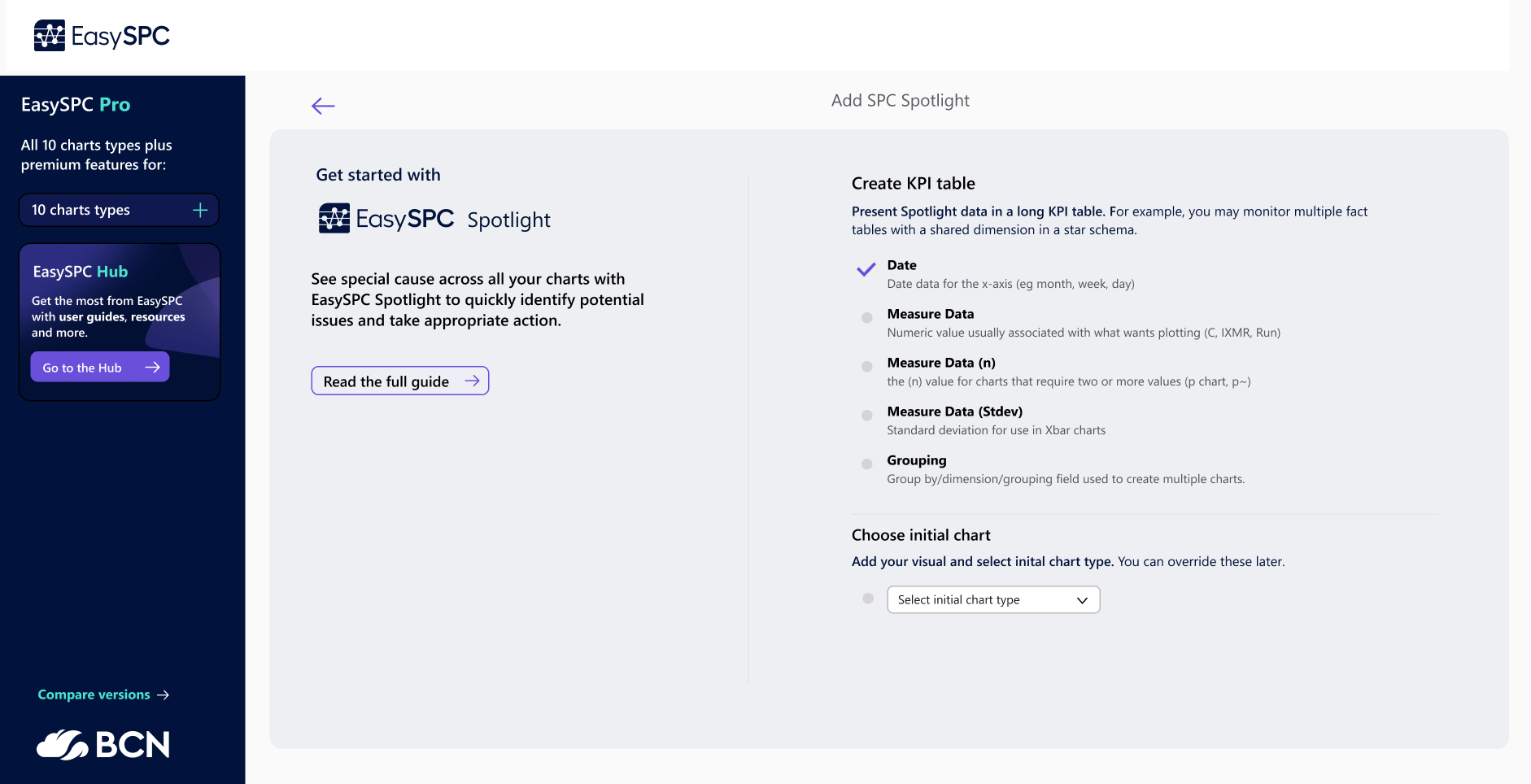The width and height of the screenshot is (1531, 784).
Task: Open Select initial chart type dropdown
Action: (x=992, y=600)
